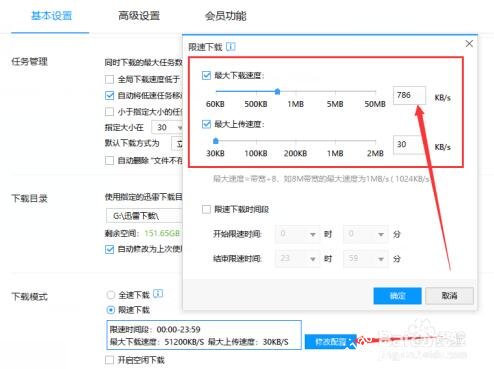The width and height of the screenshot is (494, 369).
Task: Select the 全速下载 radio button
Action: pyautogui.click(x=110, y=295)
